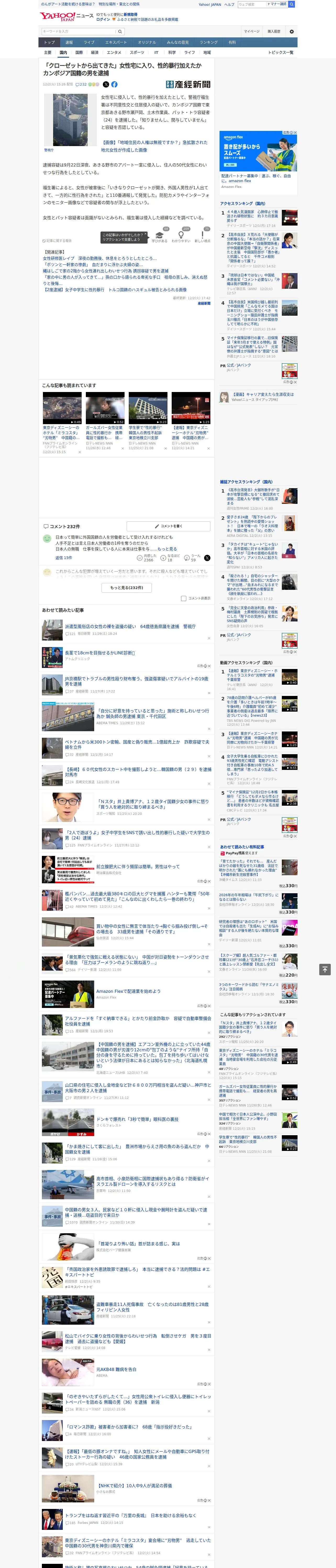Open 有料 tab in main nav
The image size is (336, 1568).
click(x=232, y=43)
